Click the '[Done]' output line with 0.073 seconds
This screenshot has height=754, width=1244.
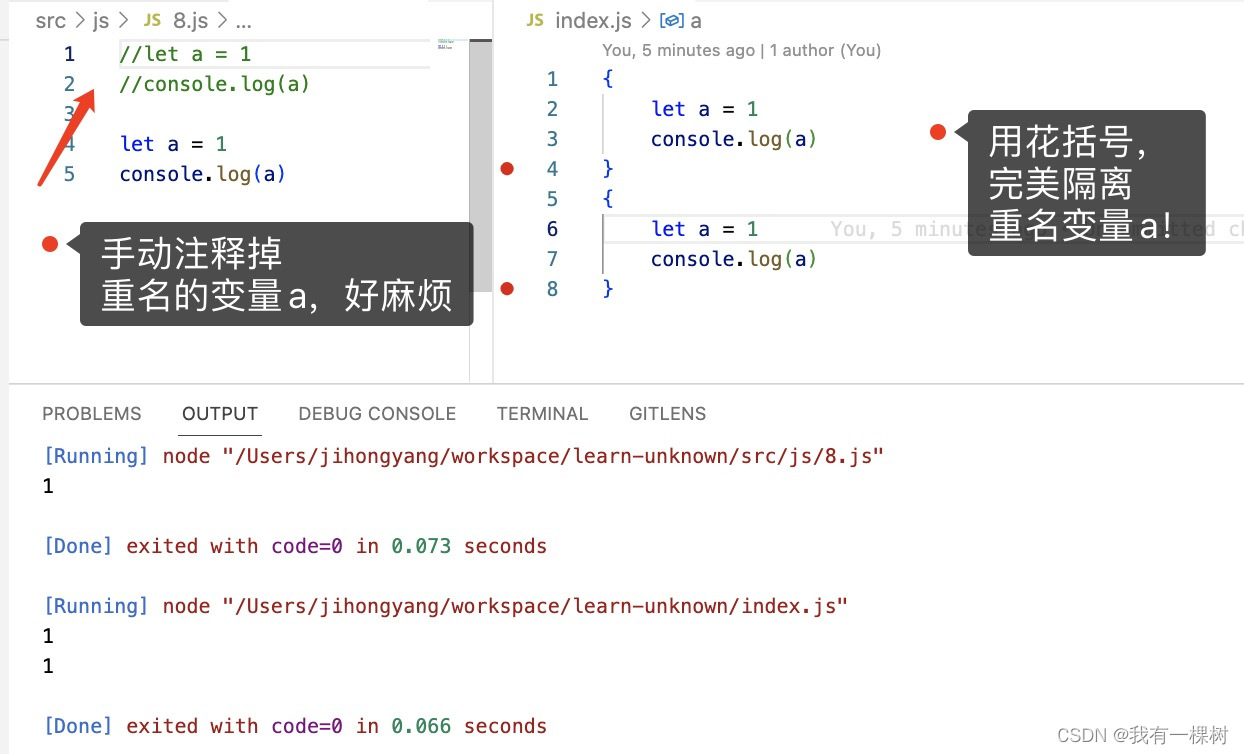295,547
